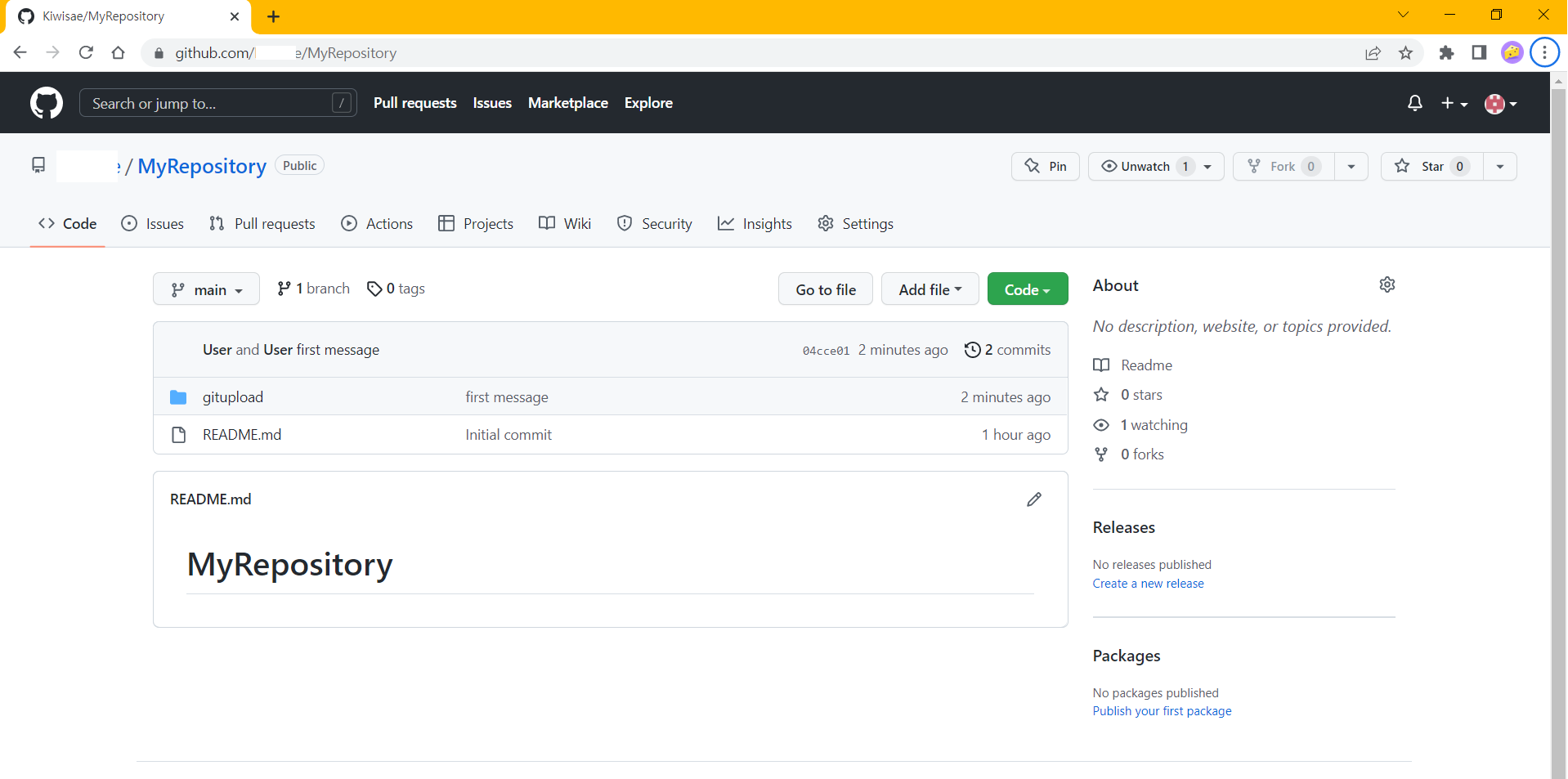Image resolution: width=1568 pixels, height=779 pixels.
Task: Open the user avatar menu
Action: (x=1501, y=103)
